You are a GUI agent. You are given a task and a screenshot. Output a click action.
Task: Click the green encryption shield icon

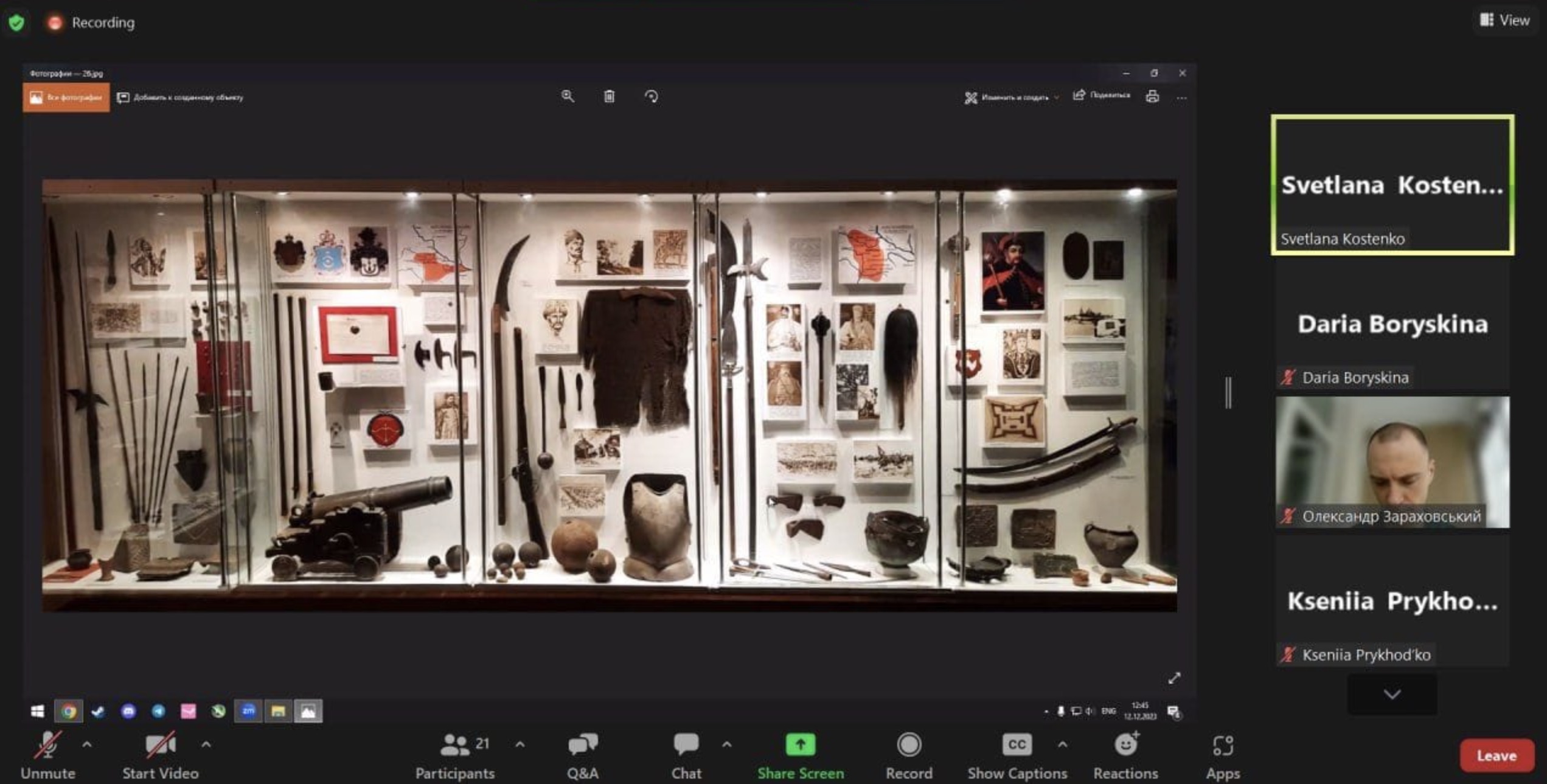(x=16, y=23)
